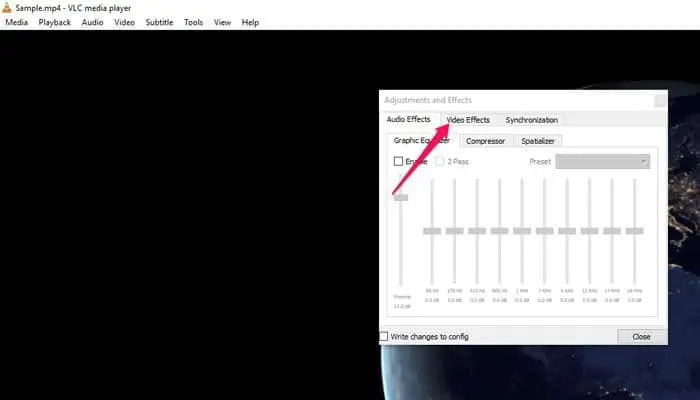
Task: Click the Close button in dialog
Action: click(x=641, y=337)
